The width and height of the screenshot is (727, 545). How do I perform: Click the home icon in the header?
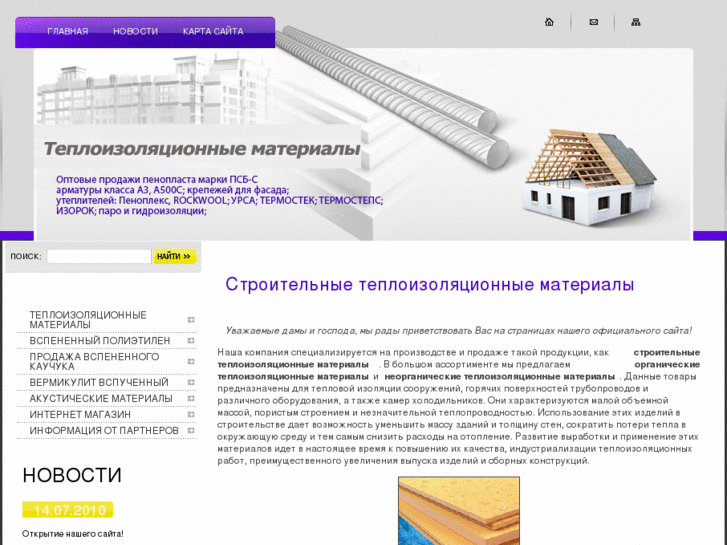coord(549,22)
